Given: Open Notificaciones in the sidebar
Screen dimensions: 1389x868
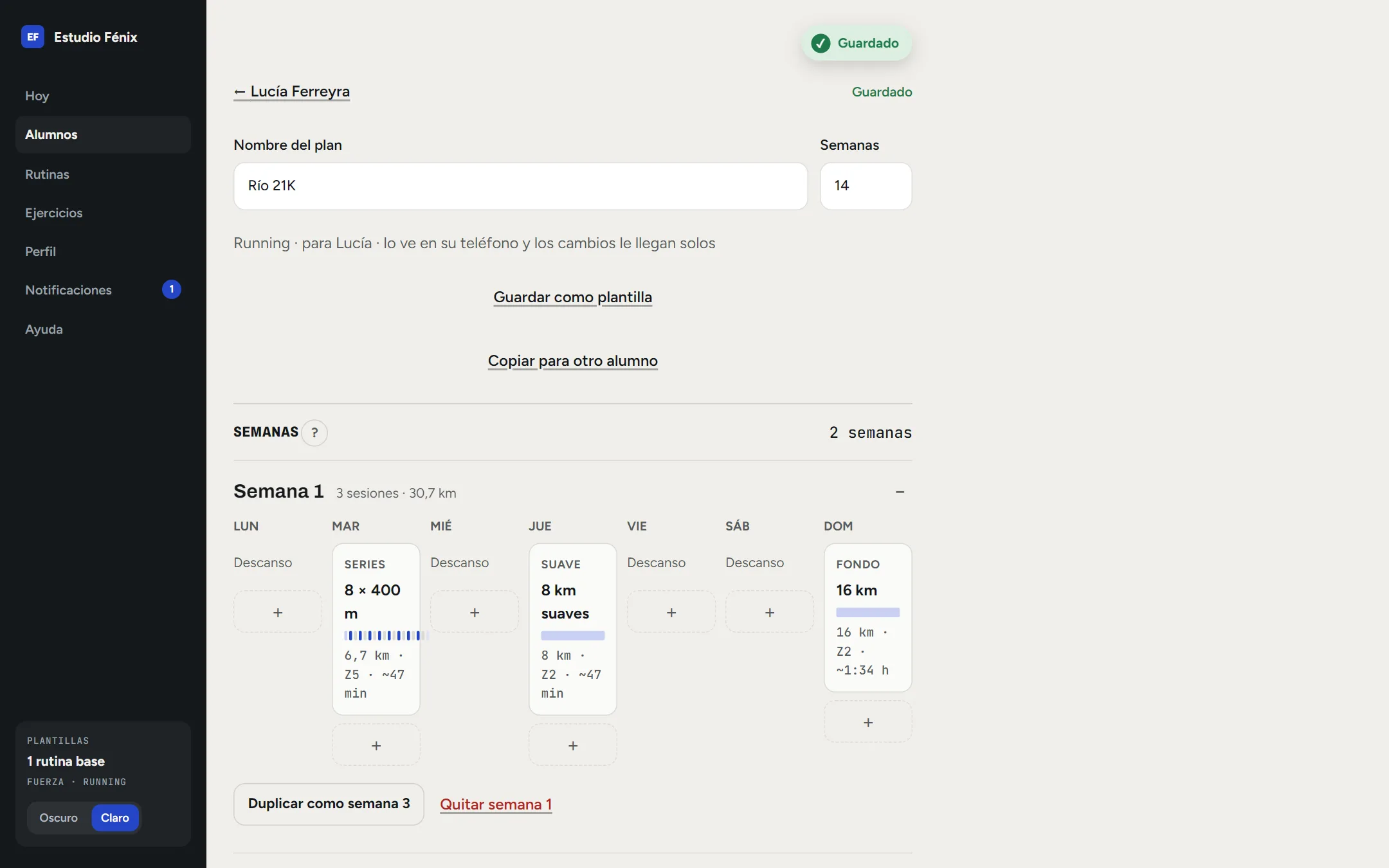Looking at the screenshot, I should coord(103,290).
